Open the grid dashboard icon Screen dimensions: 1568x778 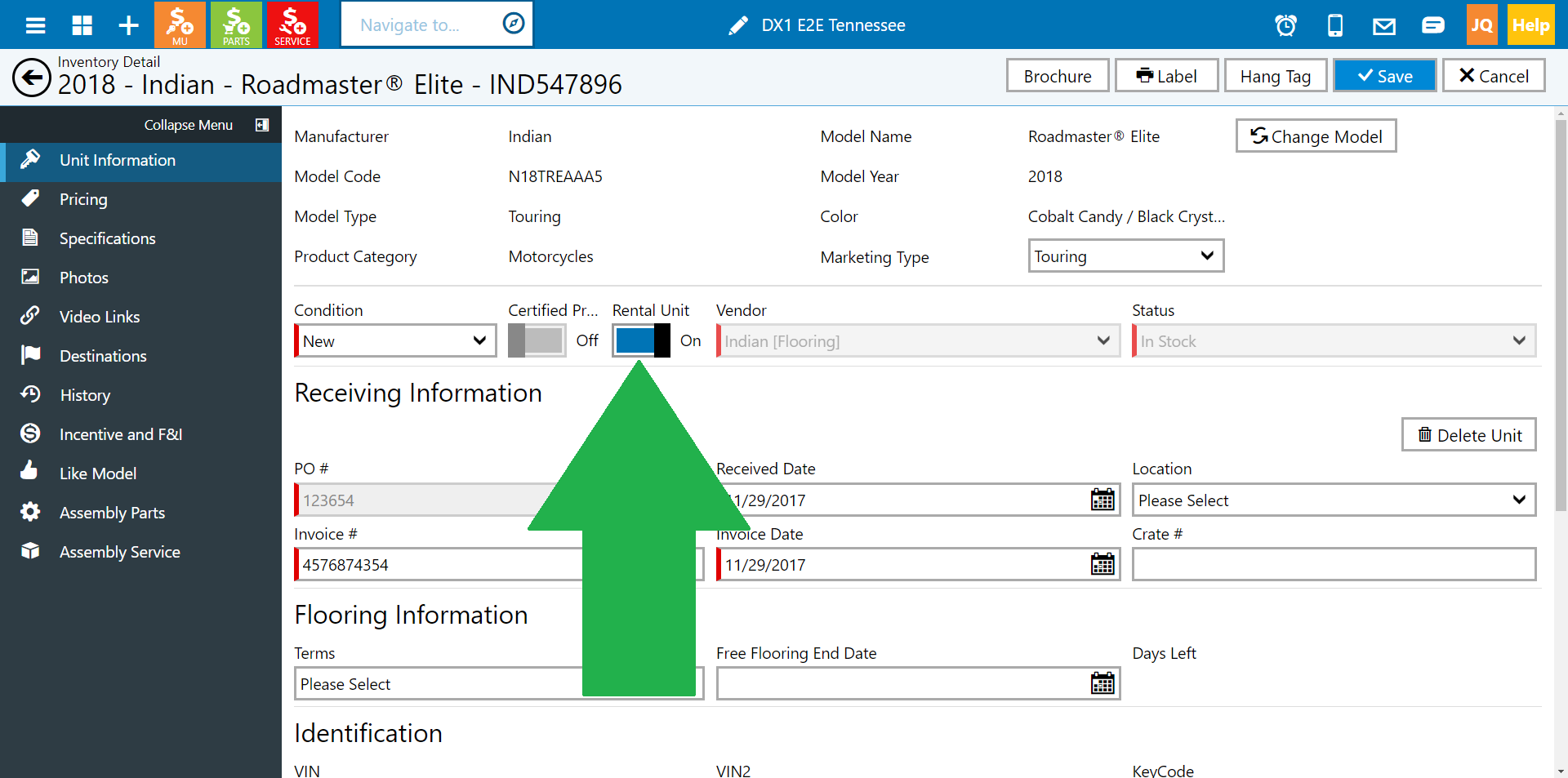(82, 25)
